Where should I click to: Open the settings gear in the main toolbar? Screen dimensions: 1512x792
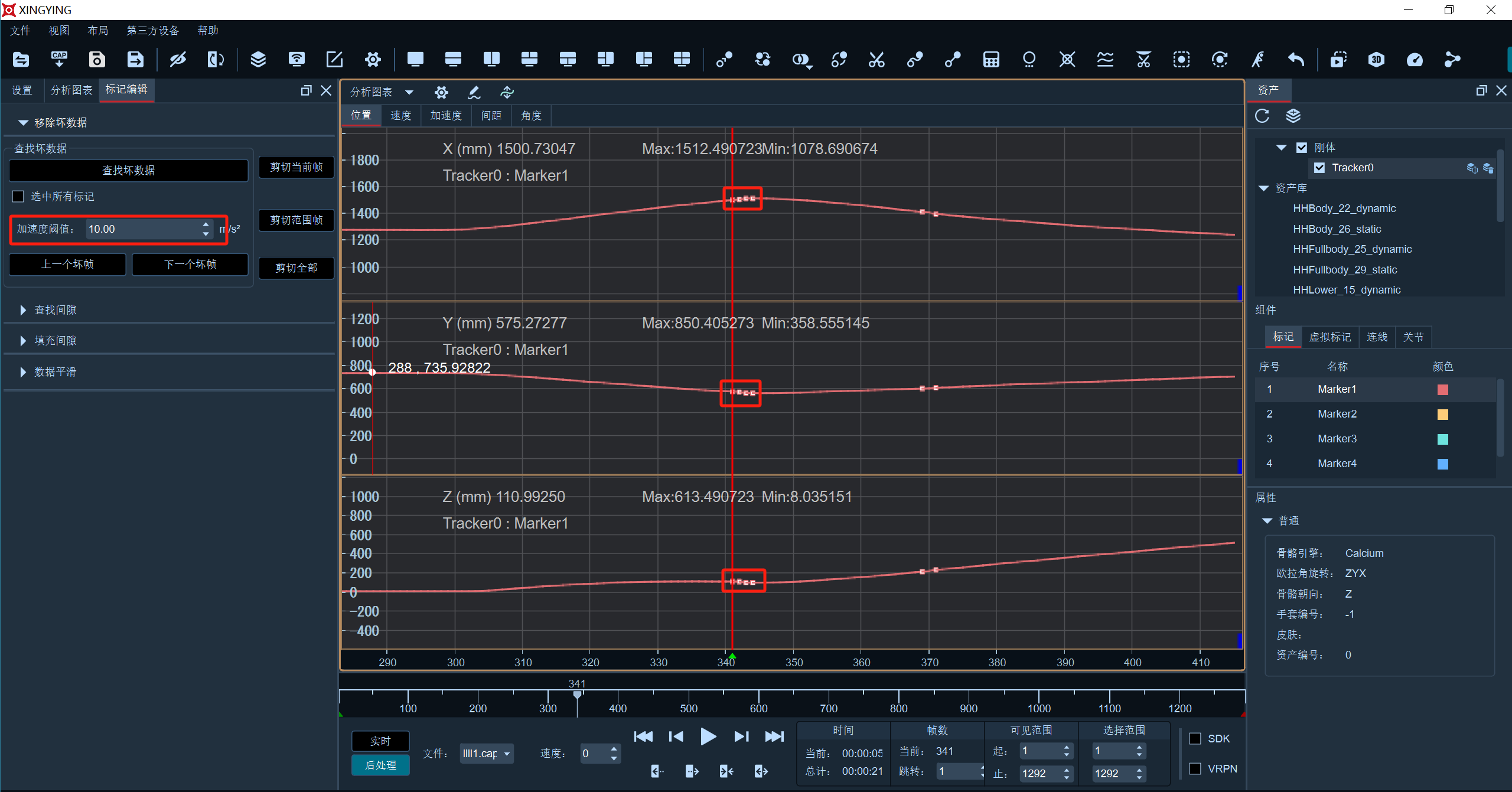pyautogui.click(x=373, y=60)
